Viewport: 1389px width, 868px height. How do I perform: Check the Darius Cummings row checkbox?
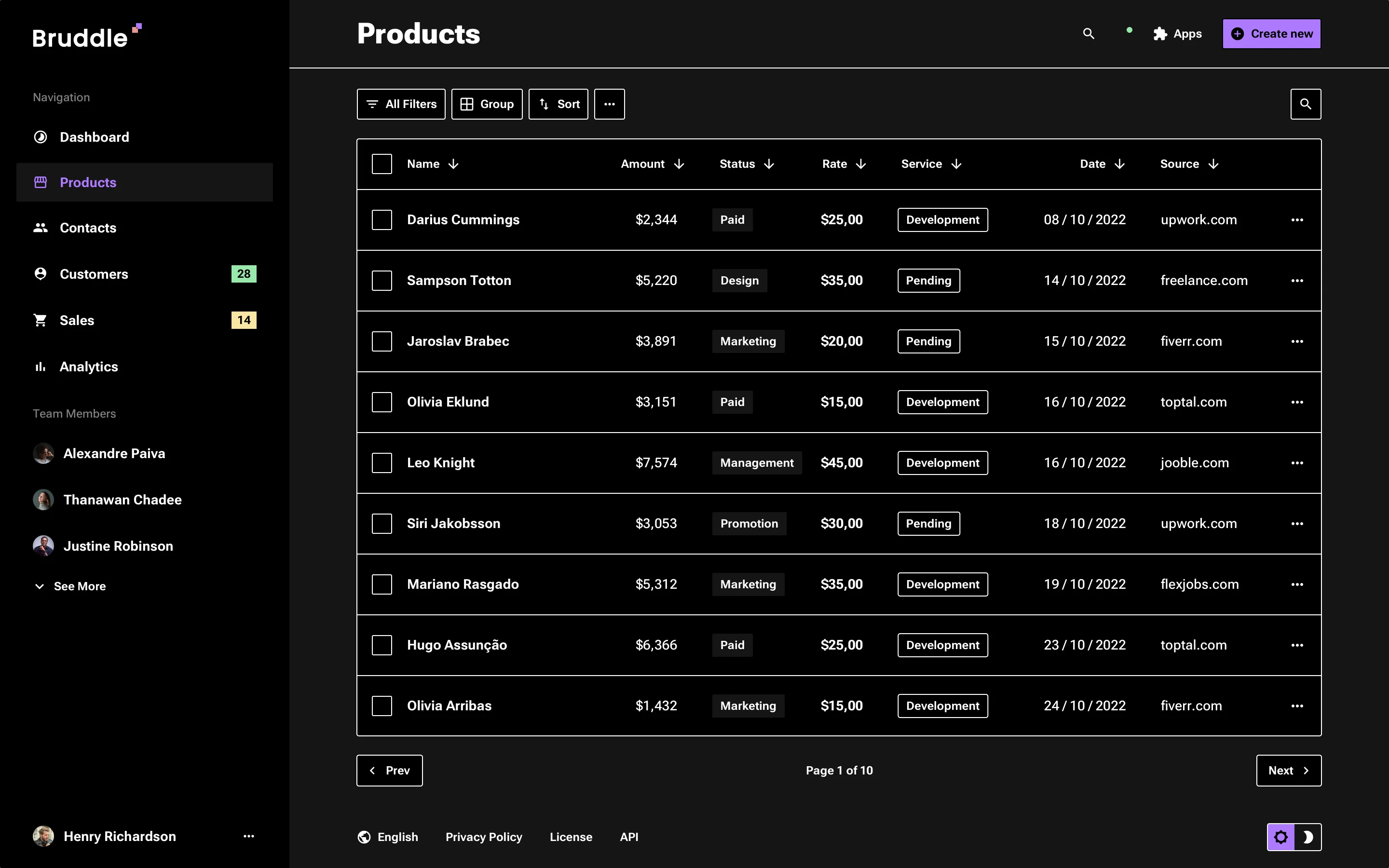pos(382,220)
